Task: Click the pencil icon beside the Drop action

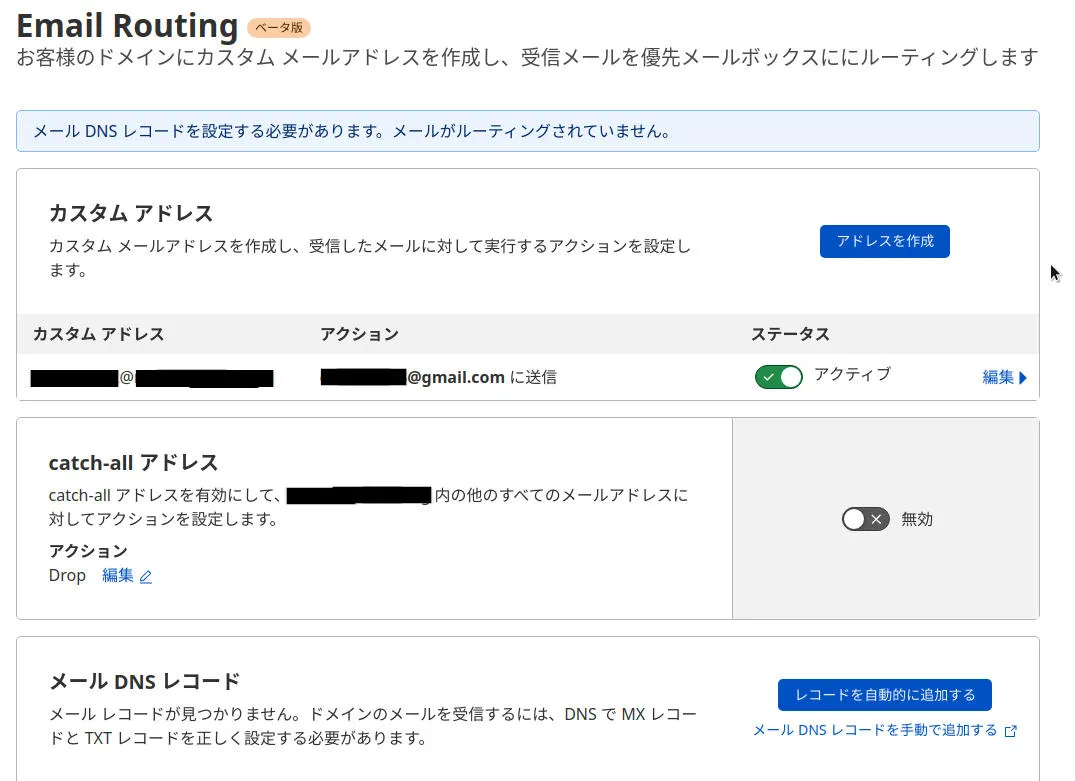Action: [x=146, y=577]
